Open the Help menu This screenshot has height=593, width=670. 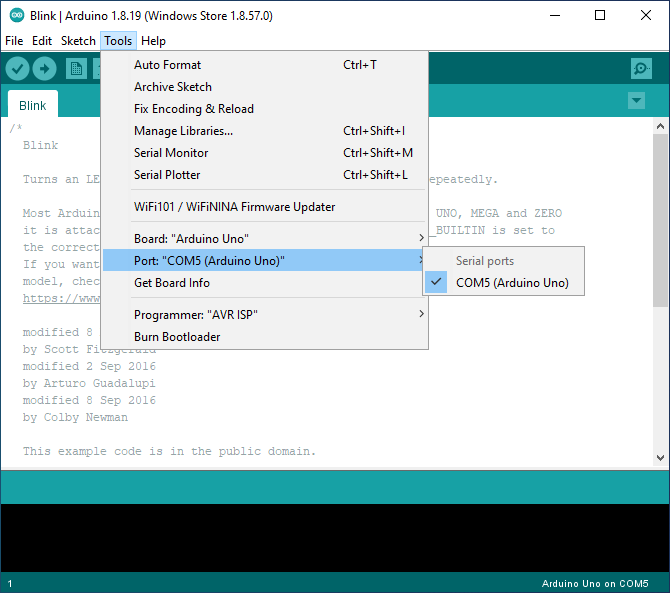tap(153, 41)
